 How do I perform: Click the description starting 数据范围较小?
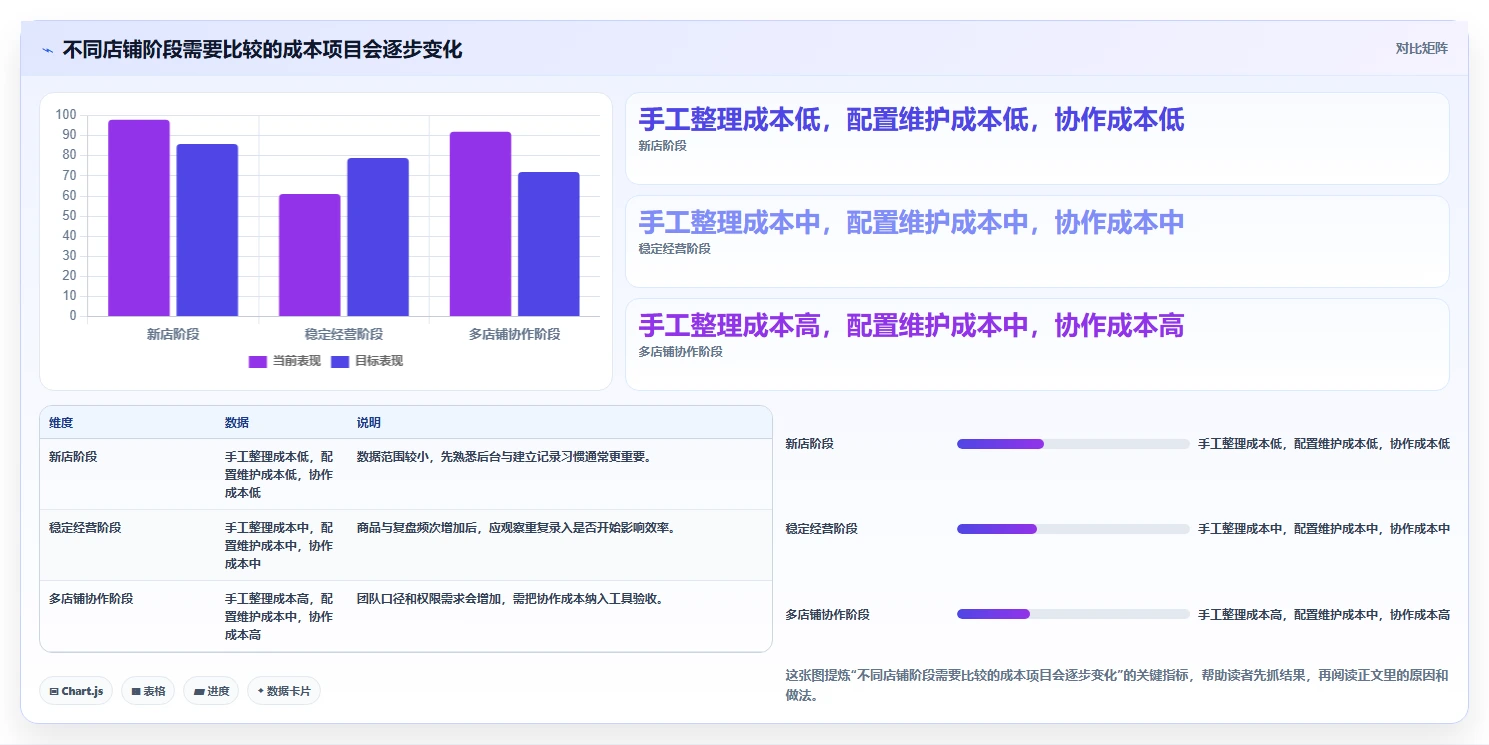click(505, 457)
